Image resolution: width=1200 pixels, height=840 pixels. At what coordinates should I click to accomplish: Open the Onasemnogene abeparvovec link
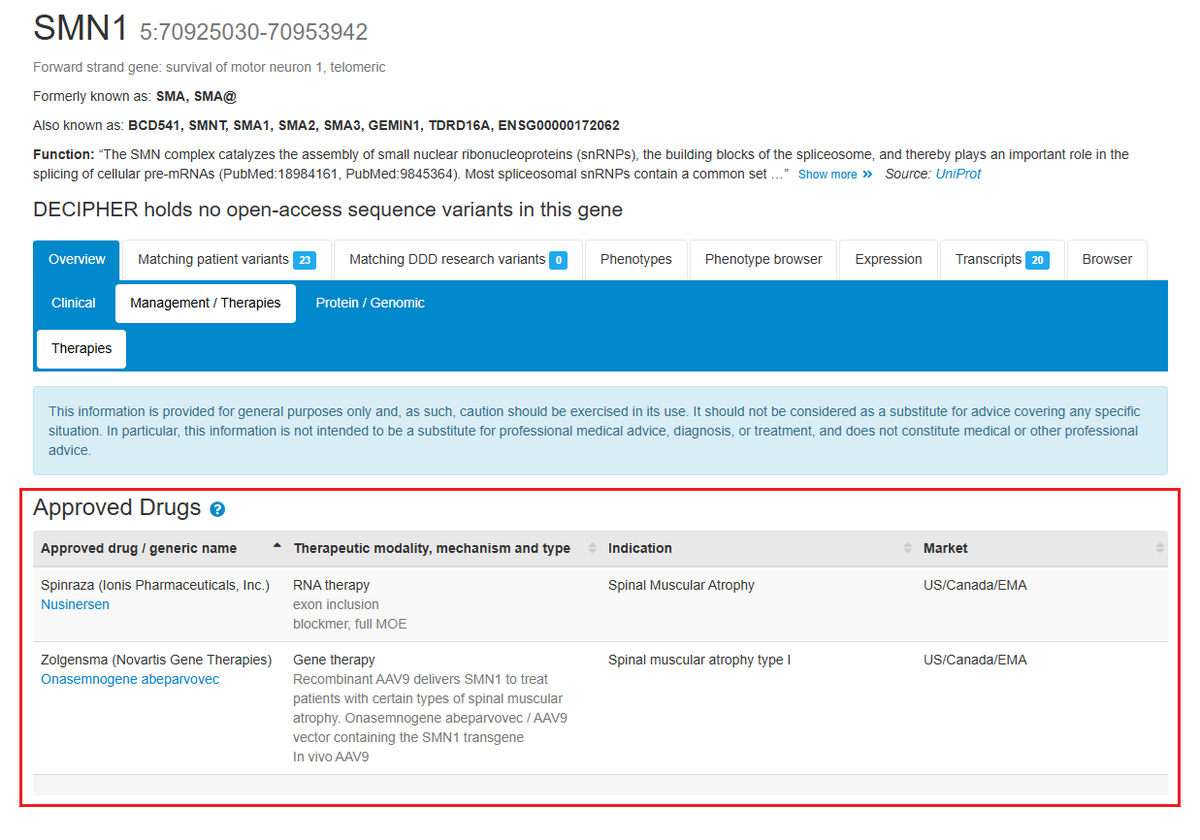pos(130,680)
